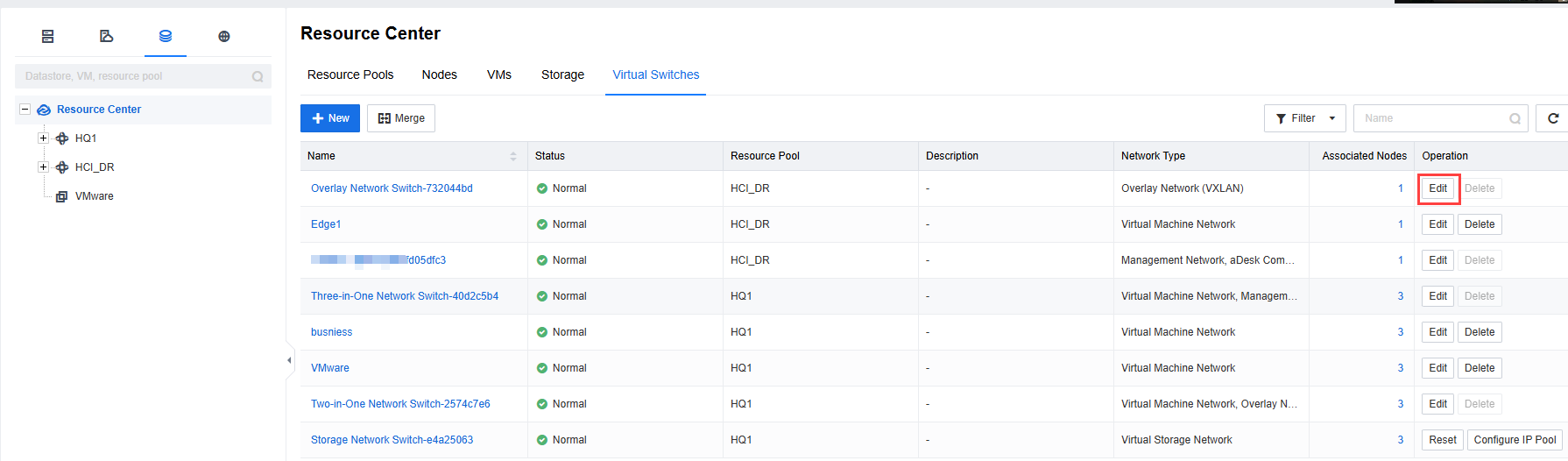Open associated nodes count for Edge1
The height and width of the screenshot is (461, 1568).
(1401, 224)
